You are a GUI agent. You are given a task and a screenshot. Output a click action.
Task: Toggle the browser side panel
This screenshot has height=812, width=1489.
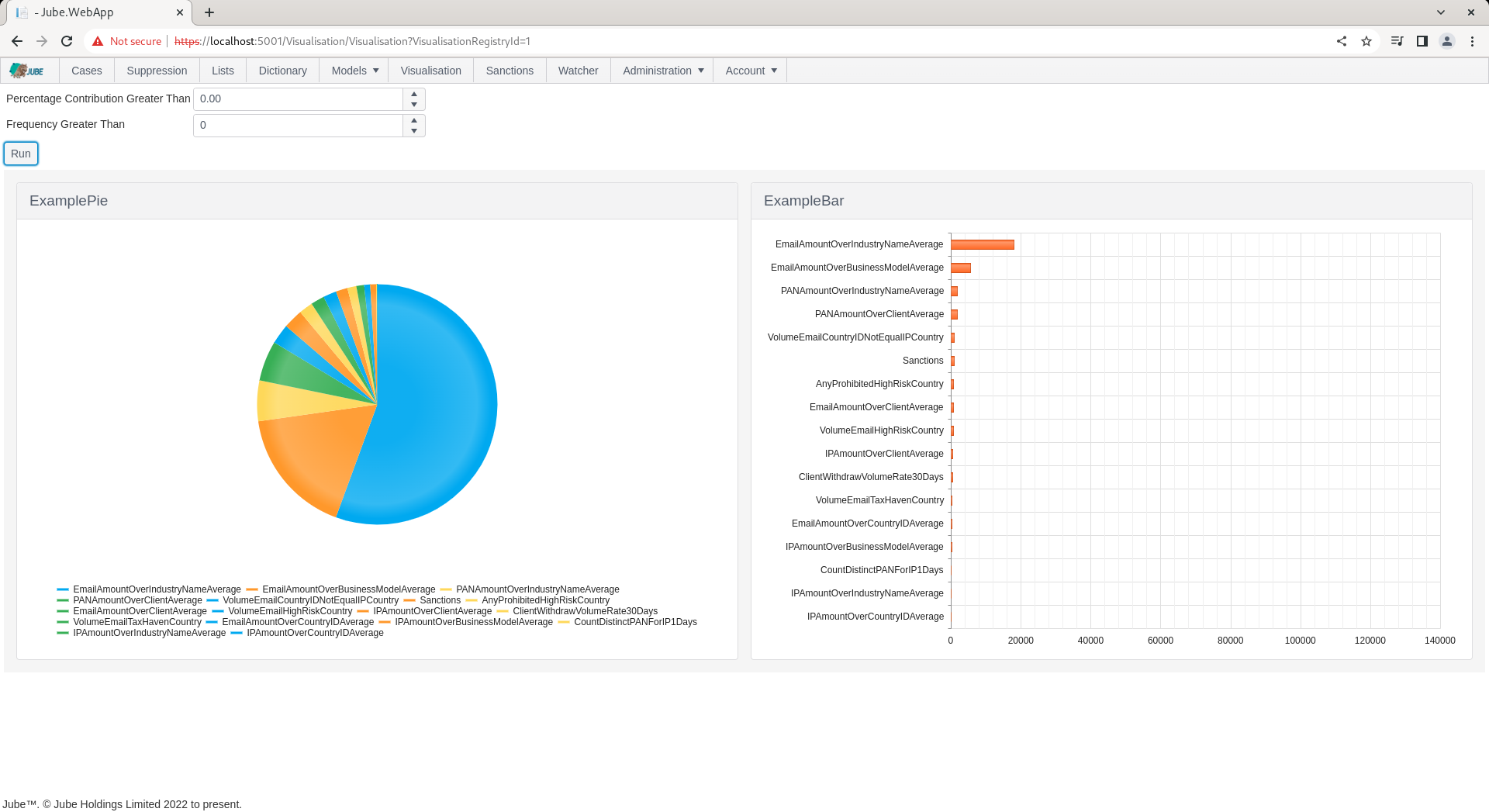[1422, 41]
